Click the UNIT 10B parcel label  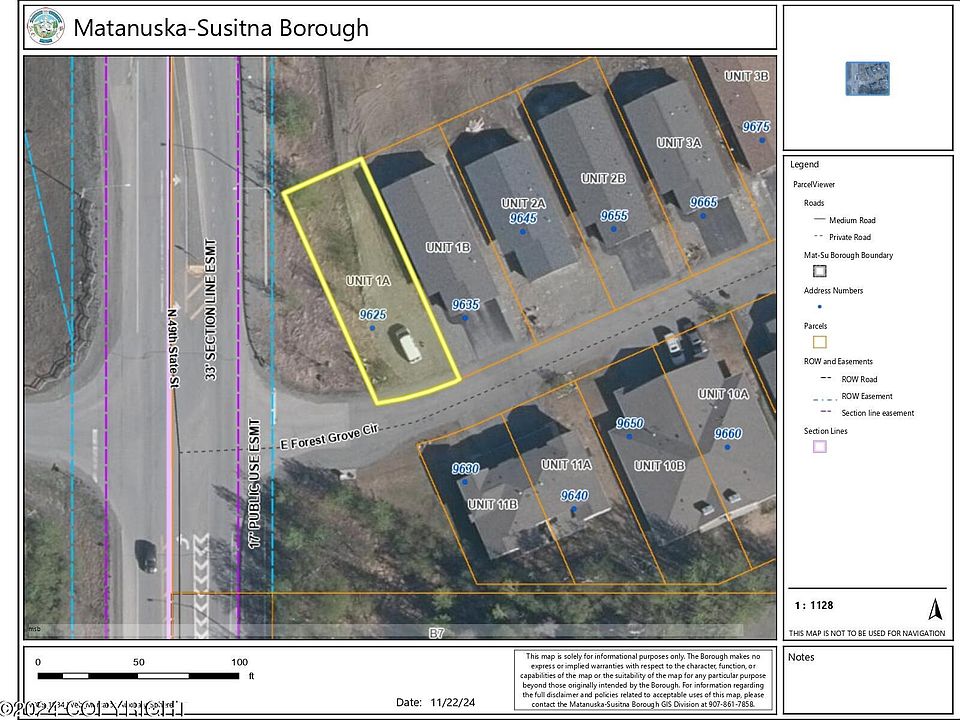pos(659,466)
